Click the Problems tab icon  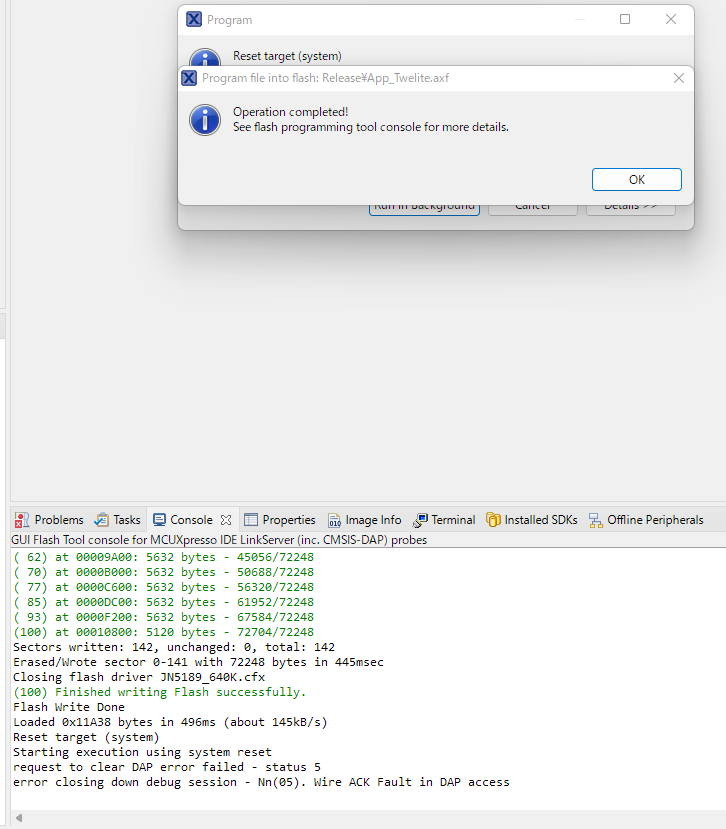21,520
